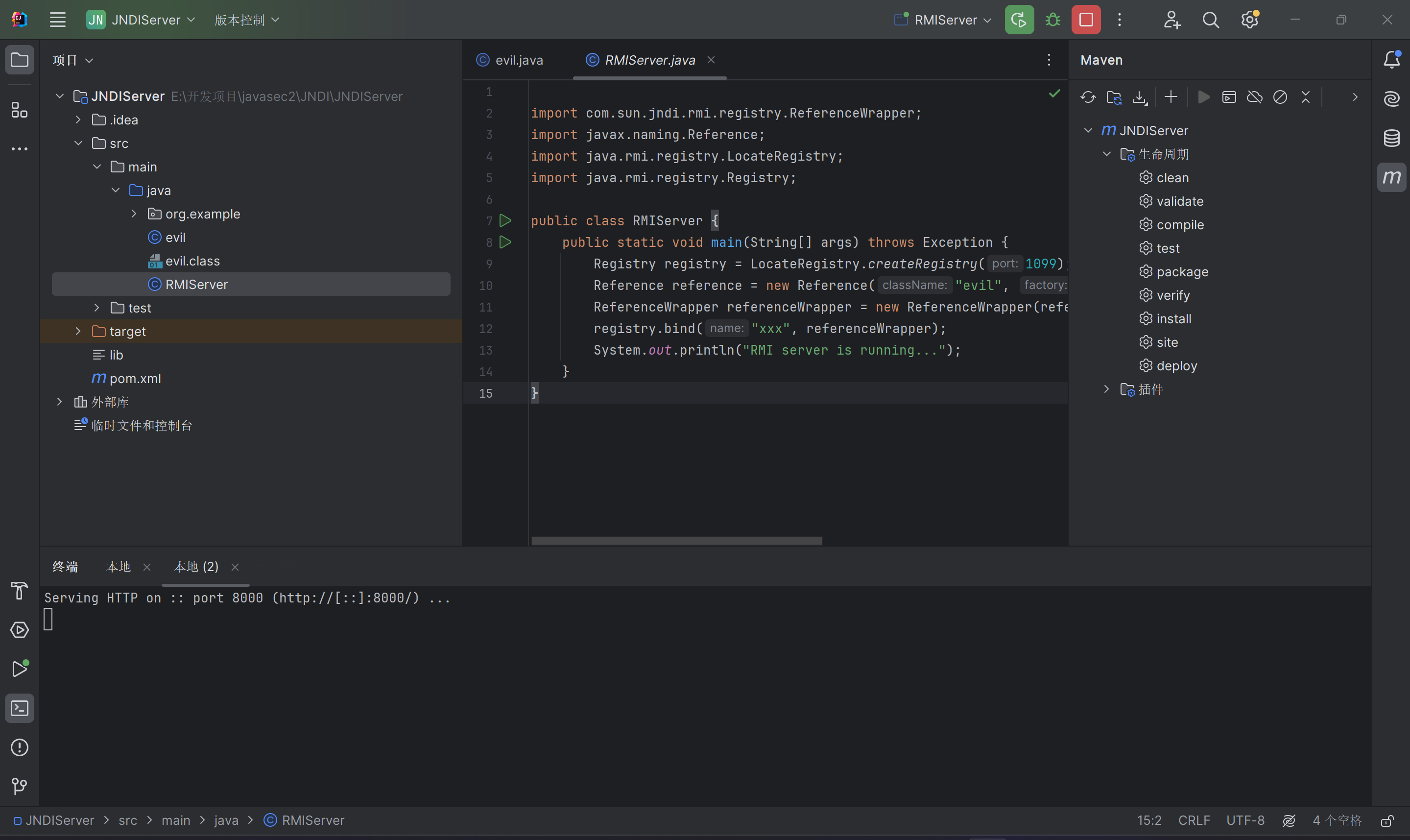
Task: Toggle Maven skip tests mode
Action: 1280,97
